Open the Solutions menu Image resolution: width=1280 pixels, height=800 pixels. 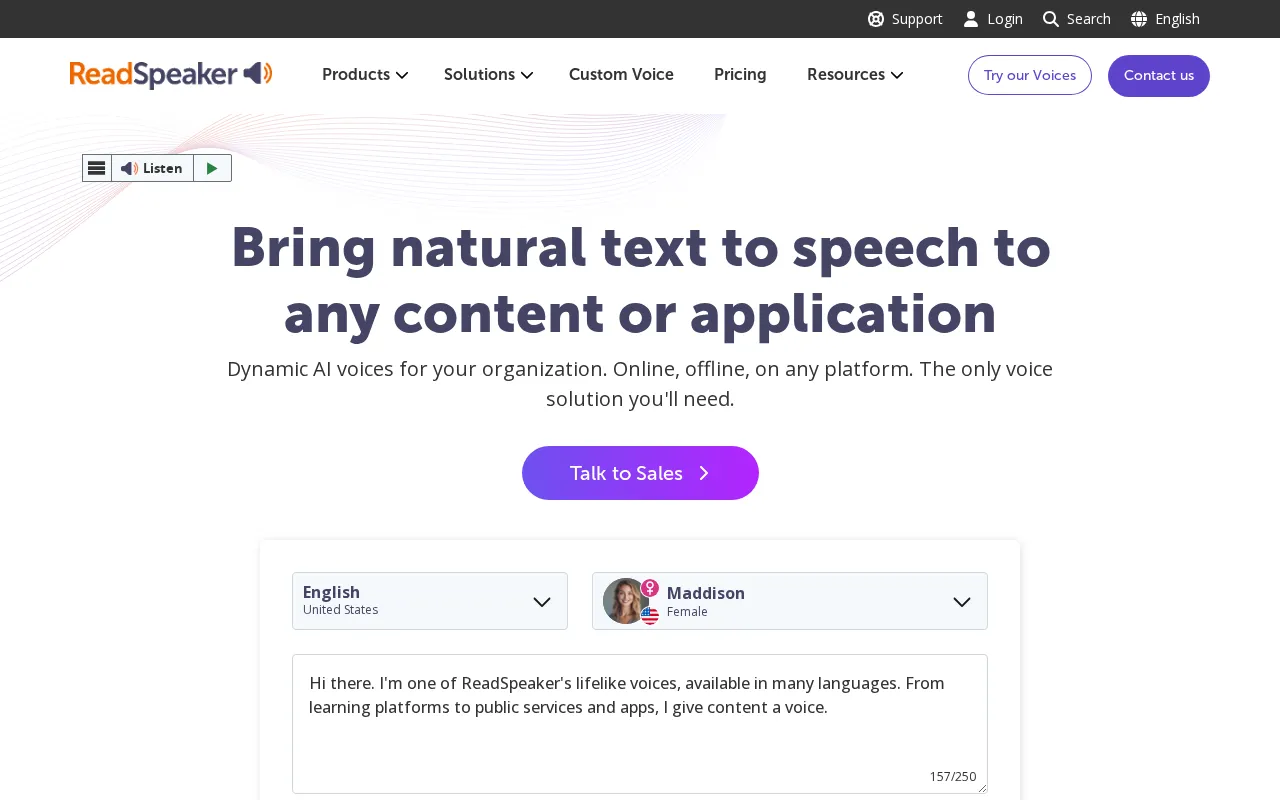pyautogui.click(x=489, y=75)
